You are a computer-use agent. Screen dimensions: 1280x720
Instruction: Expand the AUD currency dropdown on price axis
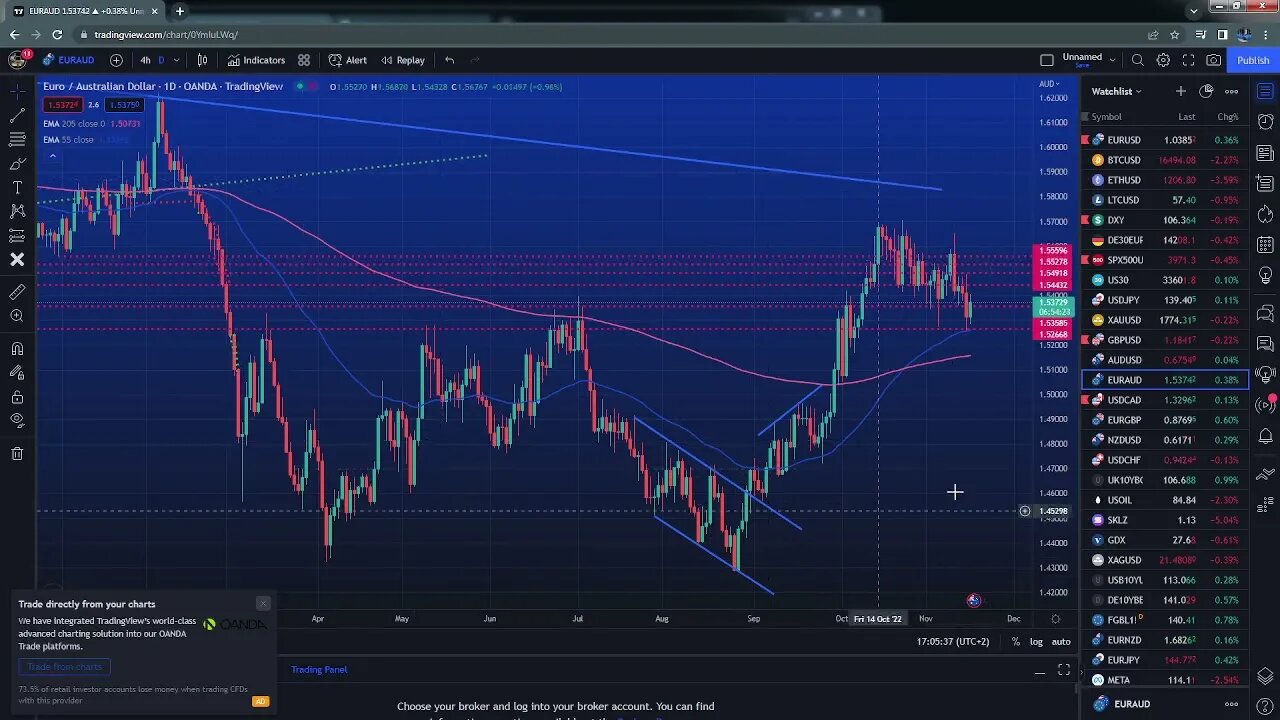coord(1049,84)
